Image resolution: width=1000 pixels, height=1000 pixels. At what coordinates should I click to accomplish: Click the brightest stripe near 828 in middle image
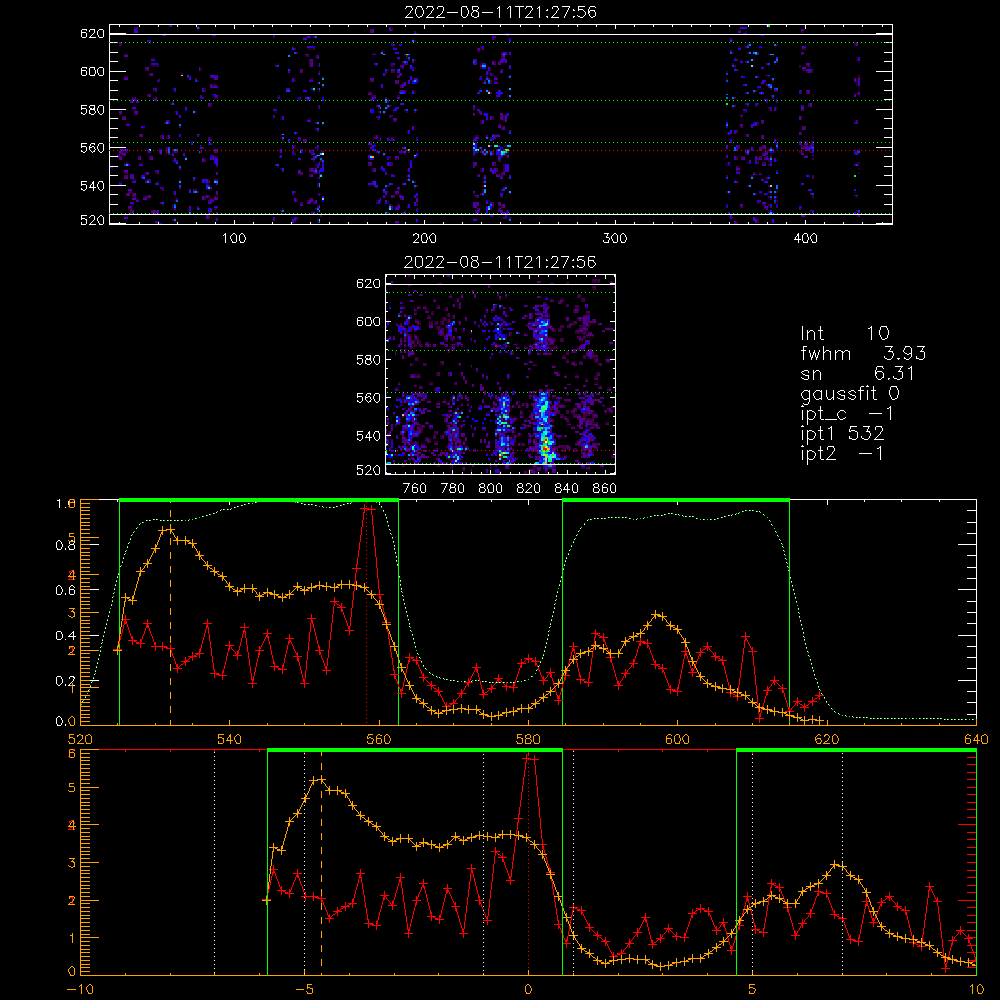tap(544, 427)
